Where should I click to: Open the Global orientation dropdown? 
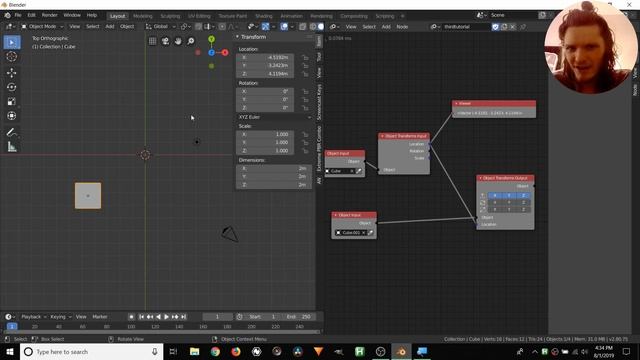tap(161, 27)
